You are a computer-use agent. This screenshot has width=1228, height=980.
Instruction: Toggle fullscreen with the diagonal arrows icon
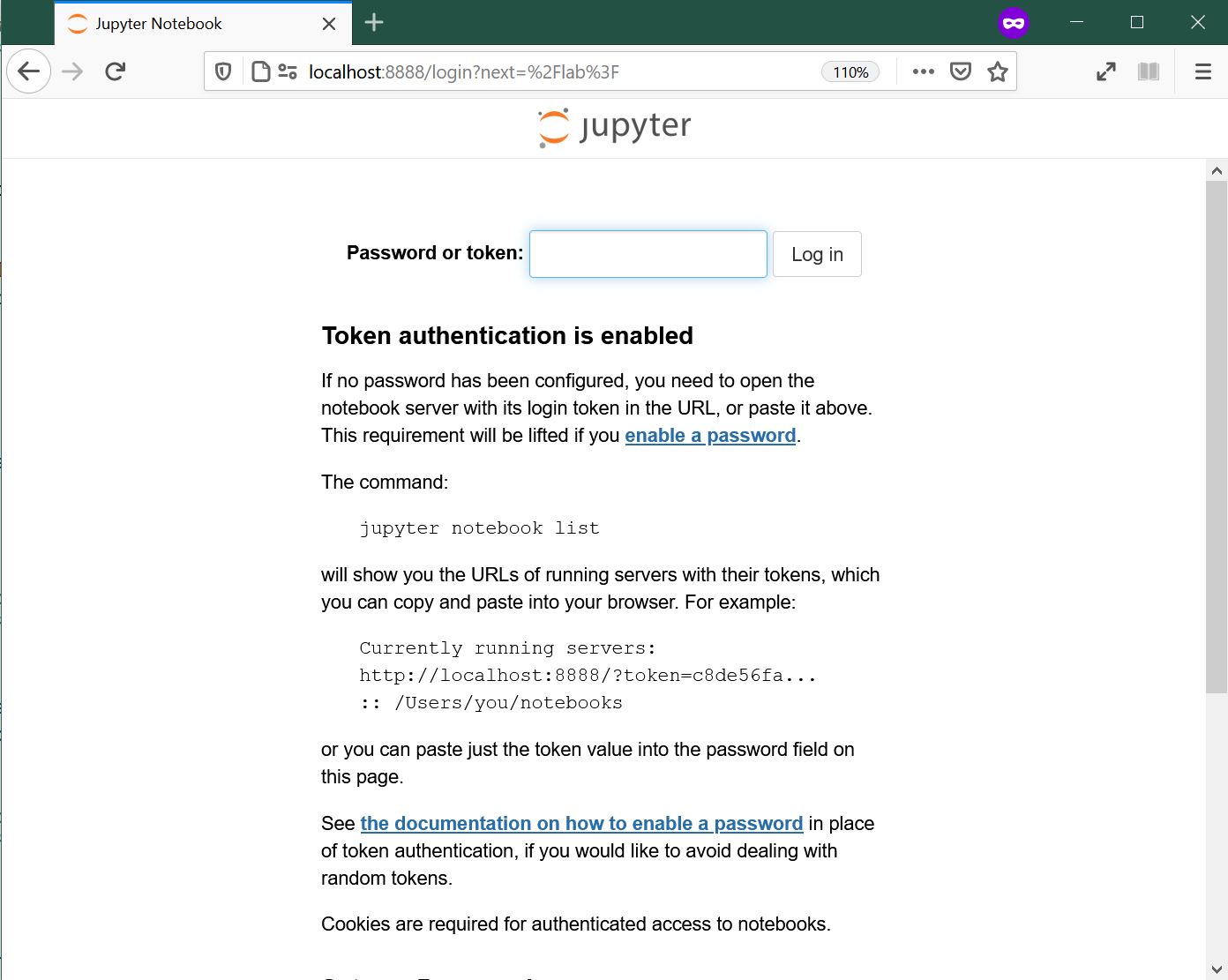[1106, 71]
